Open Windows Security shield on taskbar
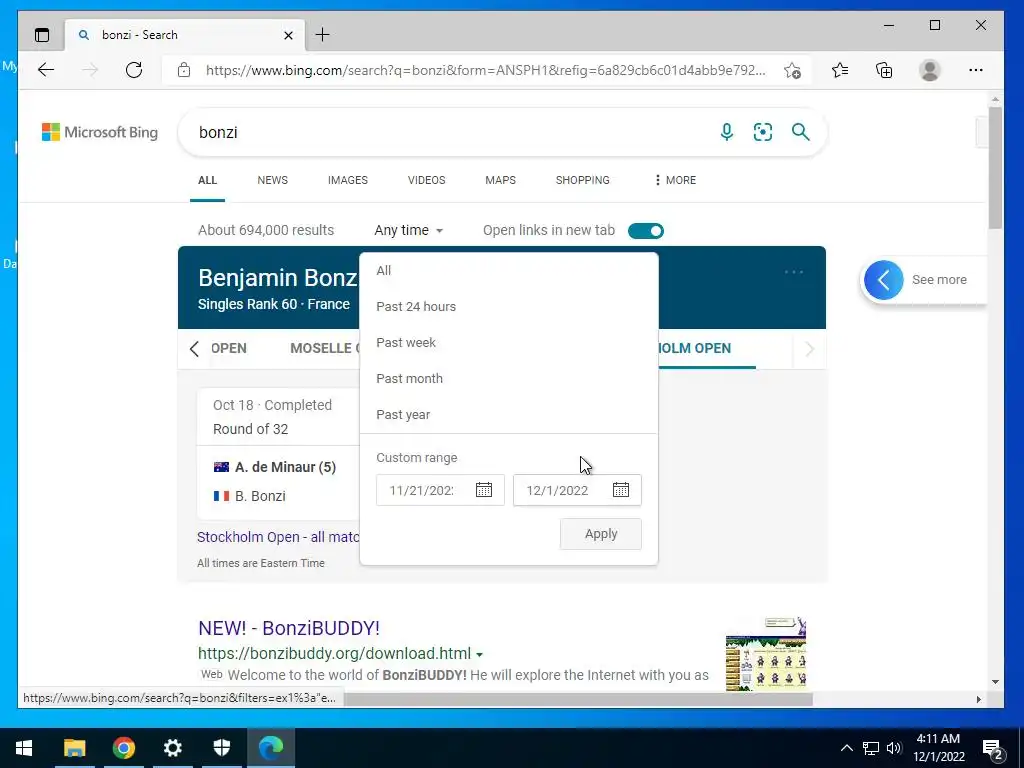1024x768 pixels. (x=222, y=748)
